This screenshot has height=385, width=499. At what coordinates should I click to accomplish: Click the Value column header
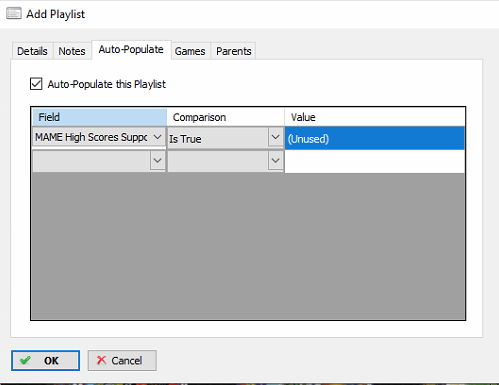coord(374,117)
